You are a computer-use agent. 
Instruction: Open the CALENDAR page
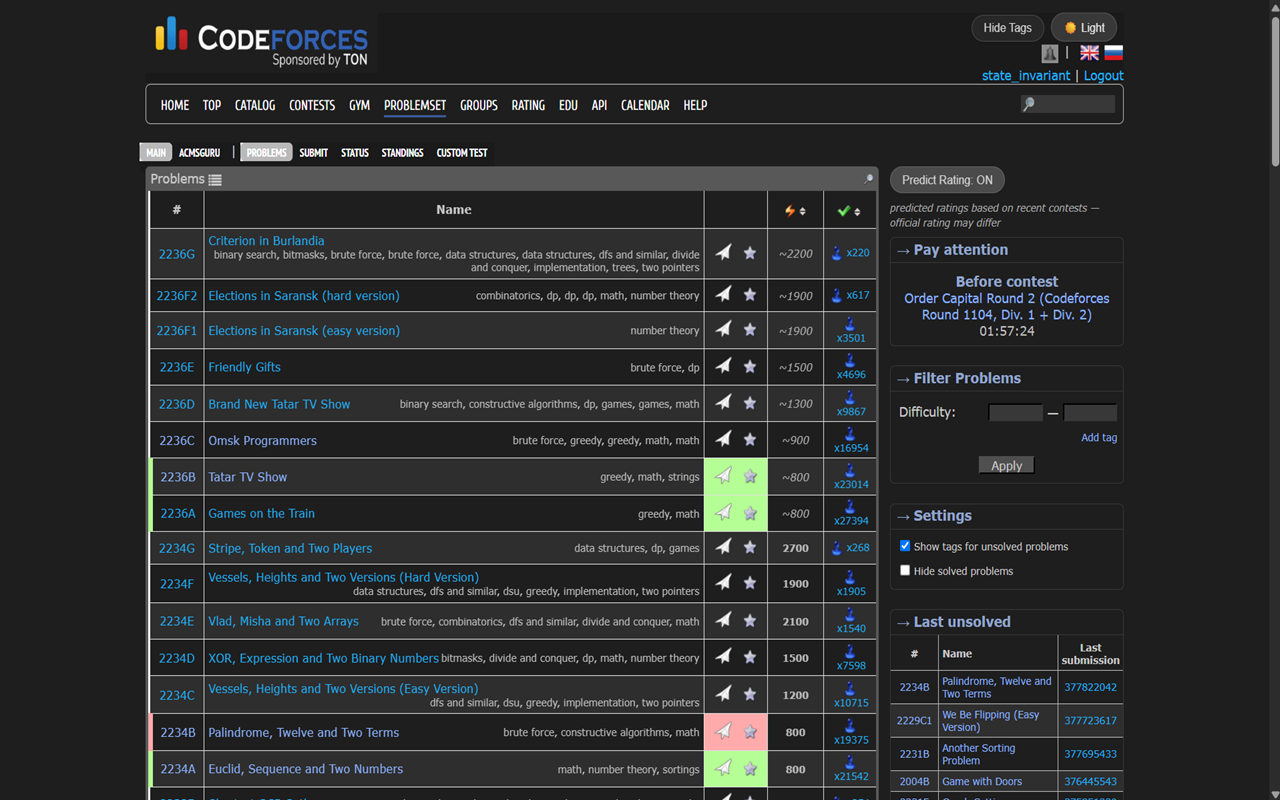(645, 105)
